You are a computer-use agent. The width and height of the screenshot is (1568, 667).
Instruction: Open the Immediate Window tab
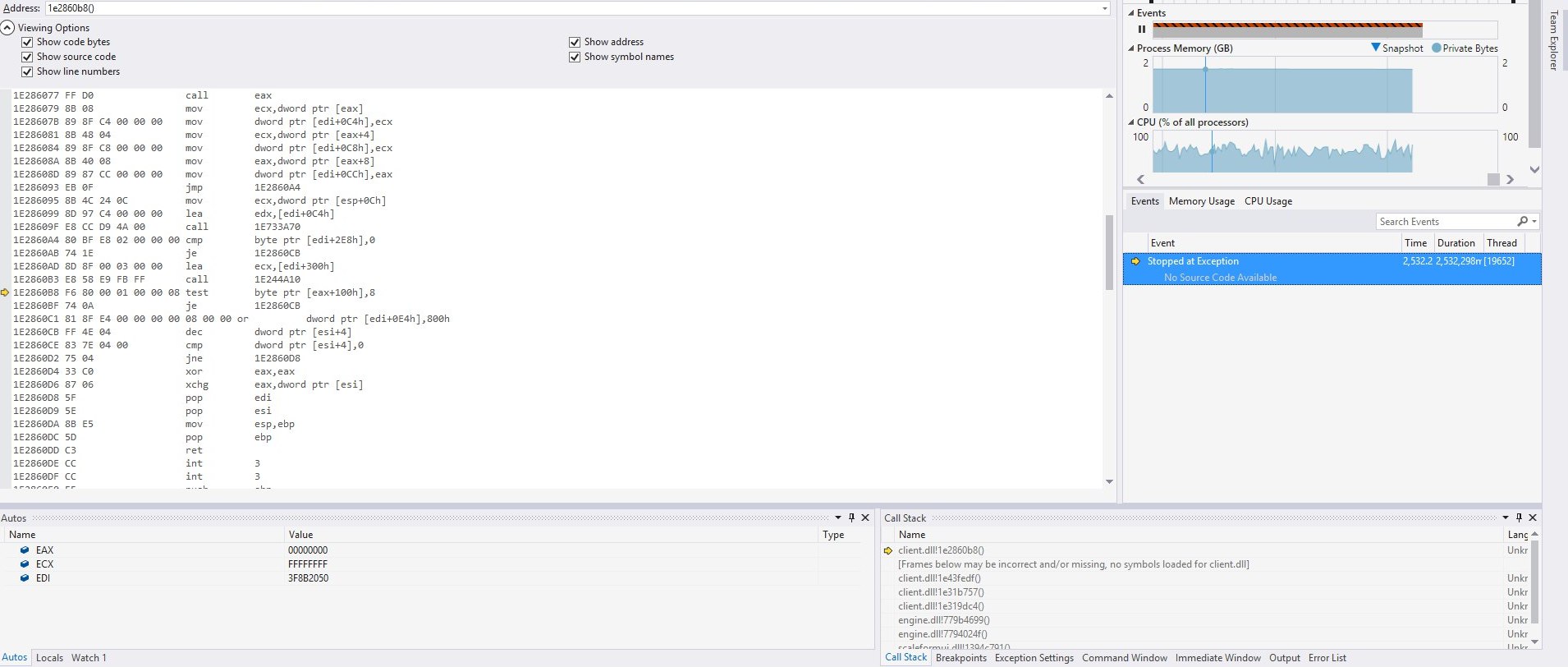tap(1218, 658)
